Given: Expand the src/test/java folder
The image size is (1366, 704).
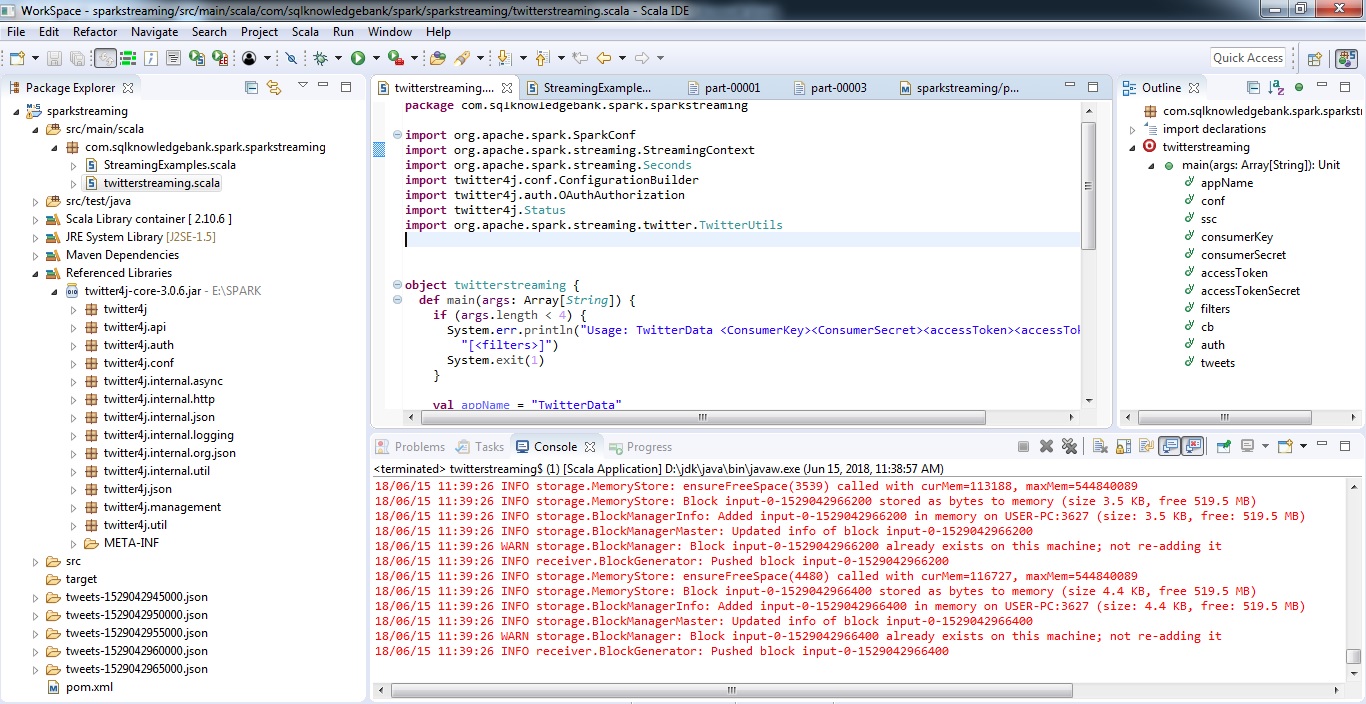Looking at the screenshot, I should point(36,201).
